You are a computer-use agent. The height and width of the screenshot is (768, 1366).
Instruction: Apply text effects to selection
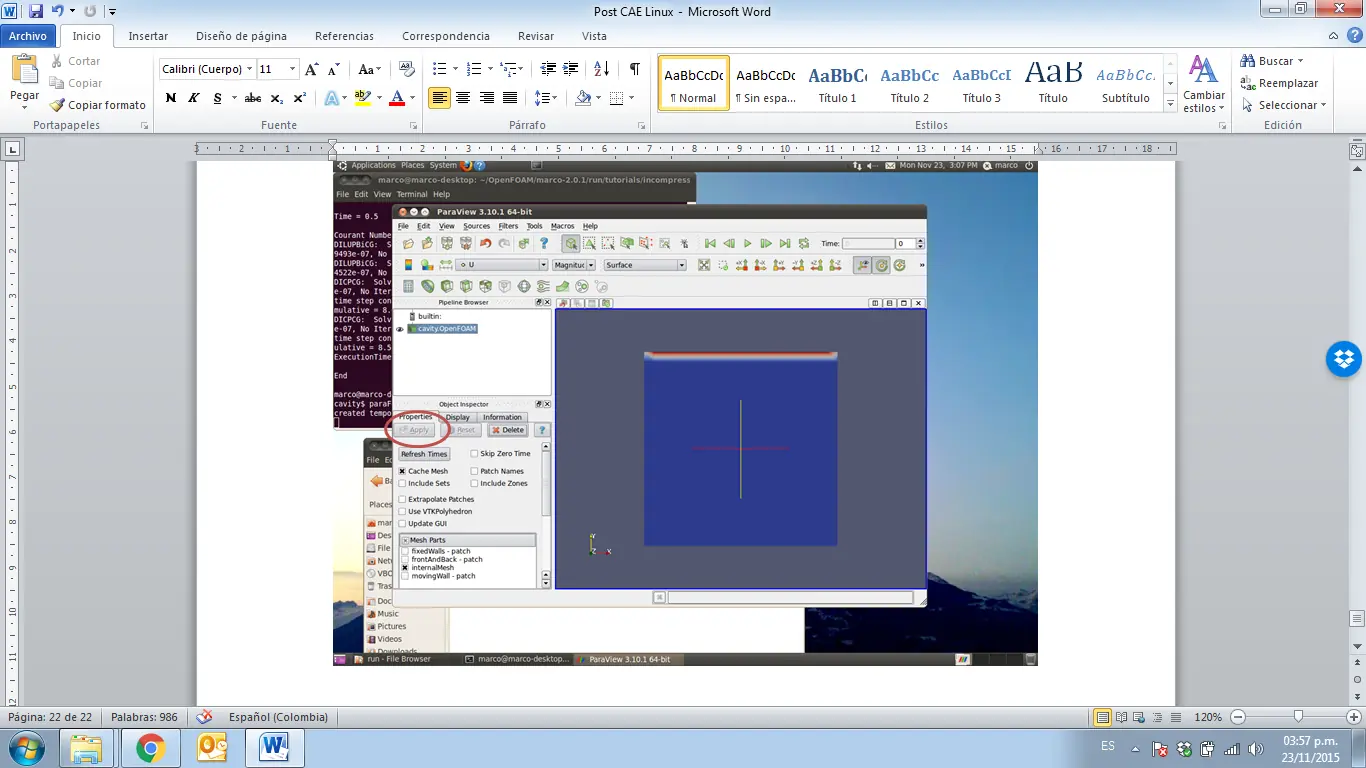332,98
